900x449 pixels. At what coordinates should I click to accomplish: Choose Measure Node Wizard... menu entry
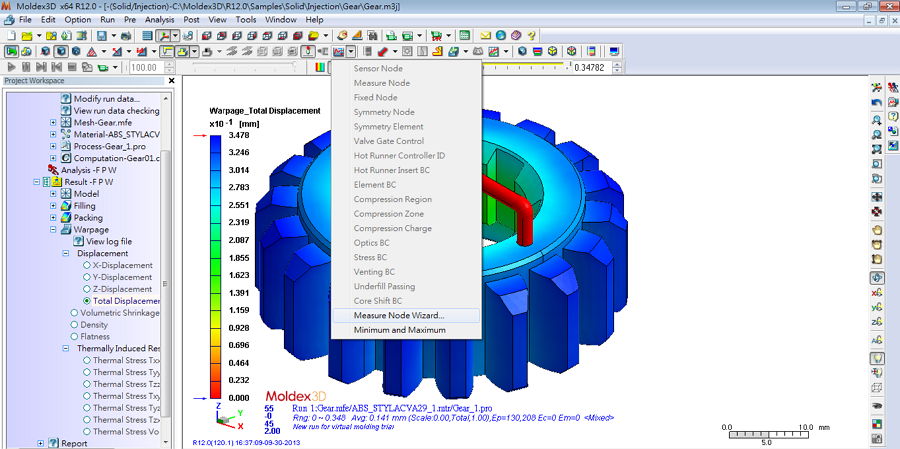point(405,315)
